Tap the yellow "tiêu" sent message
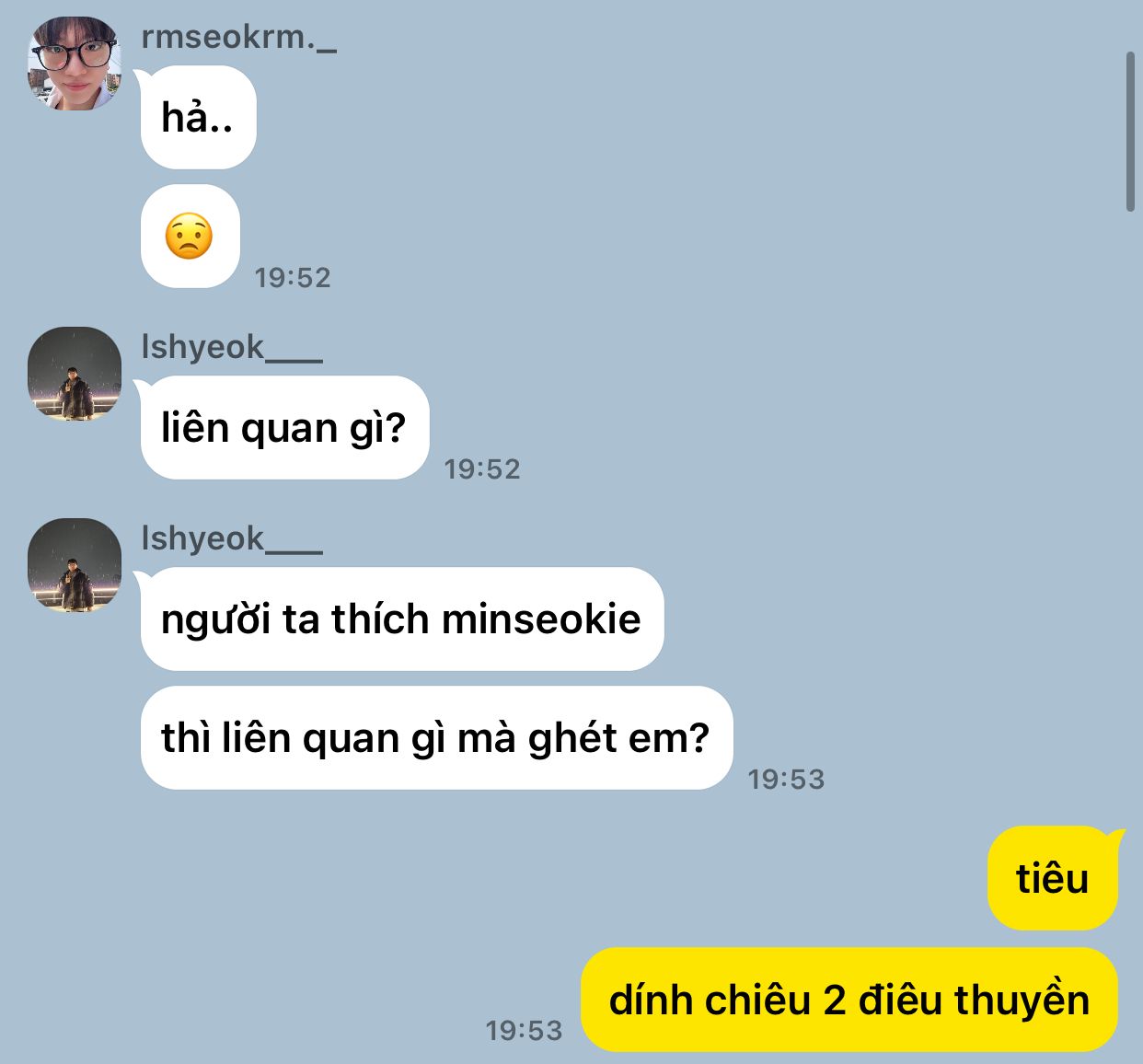This screenshot has width=1143, height=1064. click(x=1053, y=878)
